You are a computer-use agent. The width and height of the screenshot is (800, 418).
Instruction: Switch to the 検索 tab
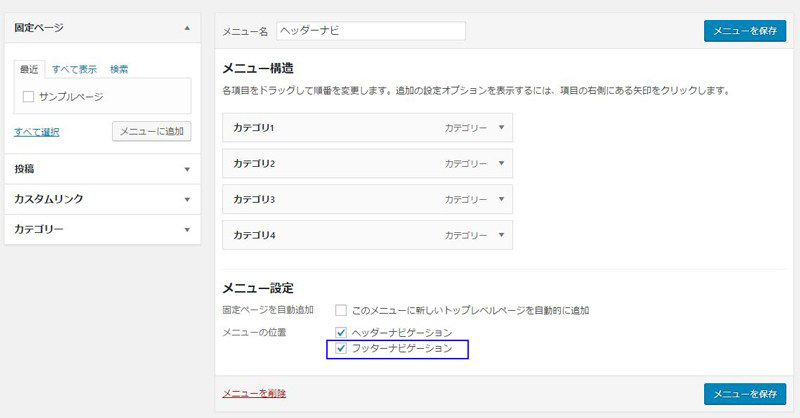tap(119, 69)
